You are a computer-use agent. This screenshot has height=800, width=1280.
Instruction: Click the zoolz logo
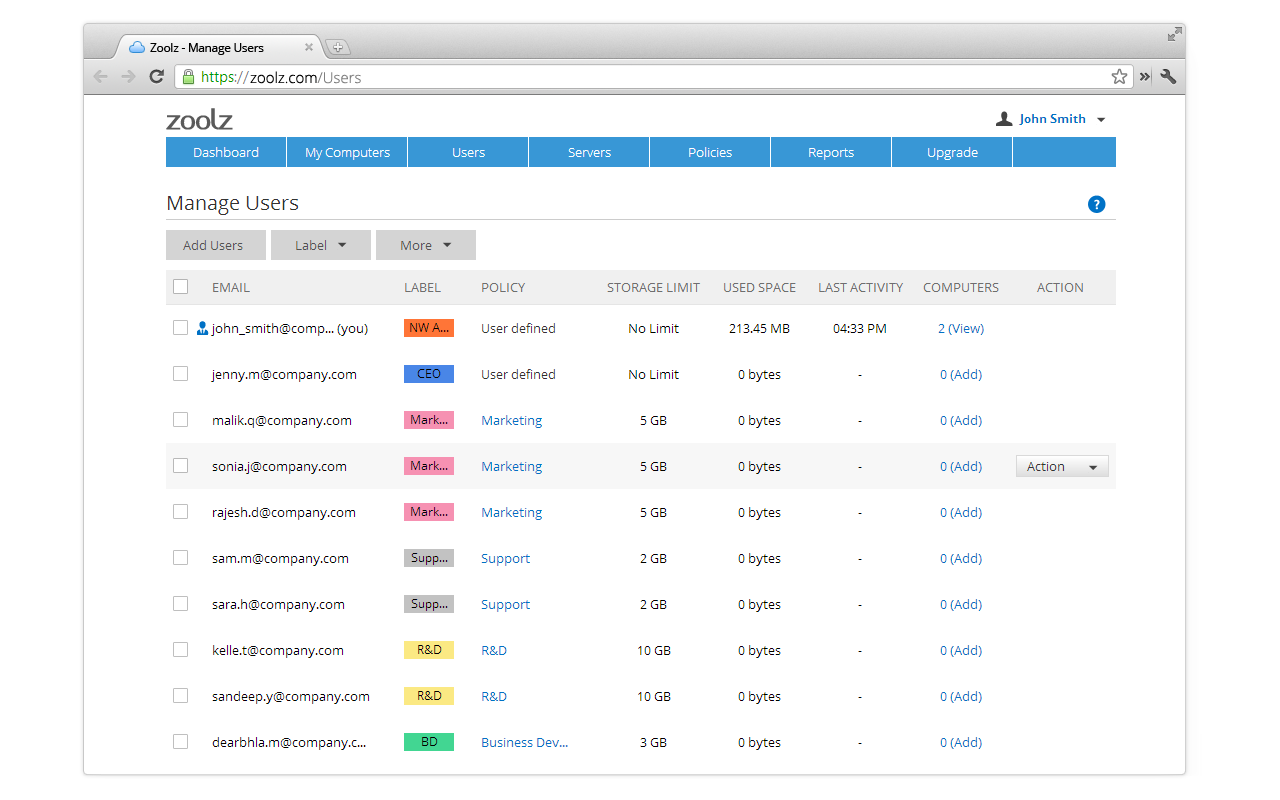(x=199, y=120)
